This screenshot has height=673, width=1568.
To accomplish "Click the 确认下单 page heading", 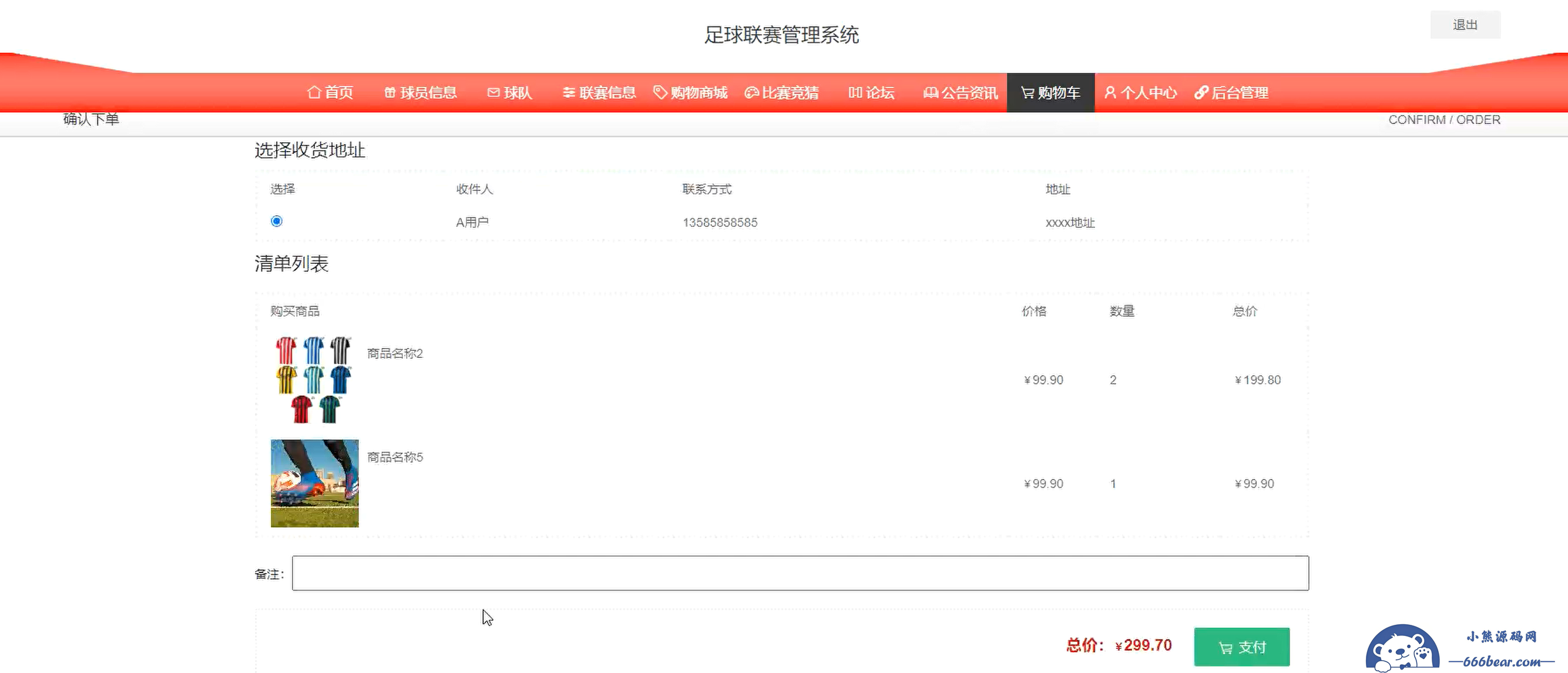I will point(91,119).
